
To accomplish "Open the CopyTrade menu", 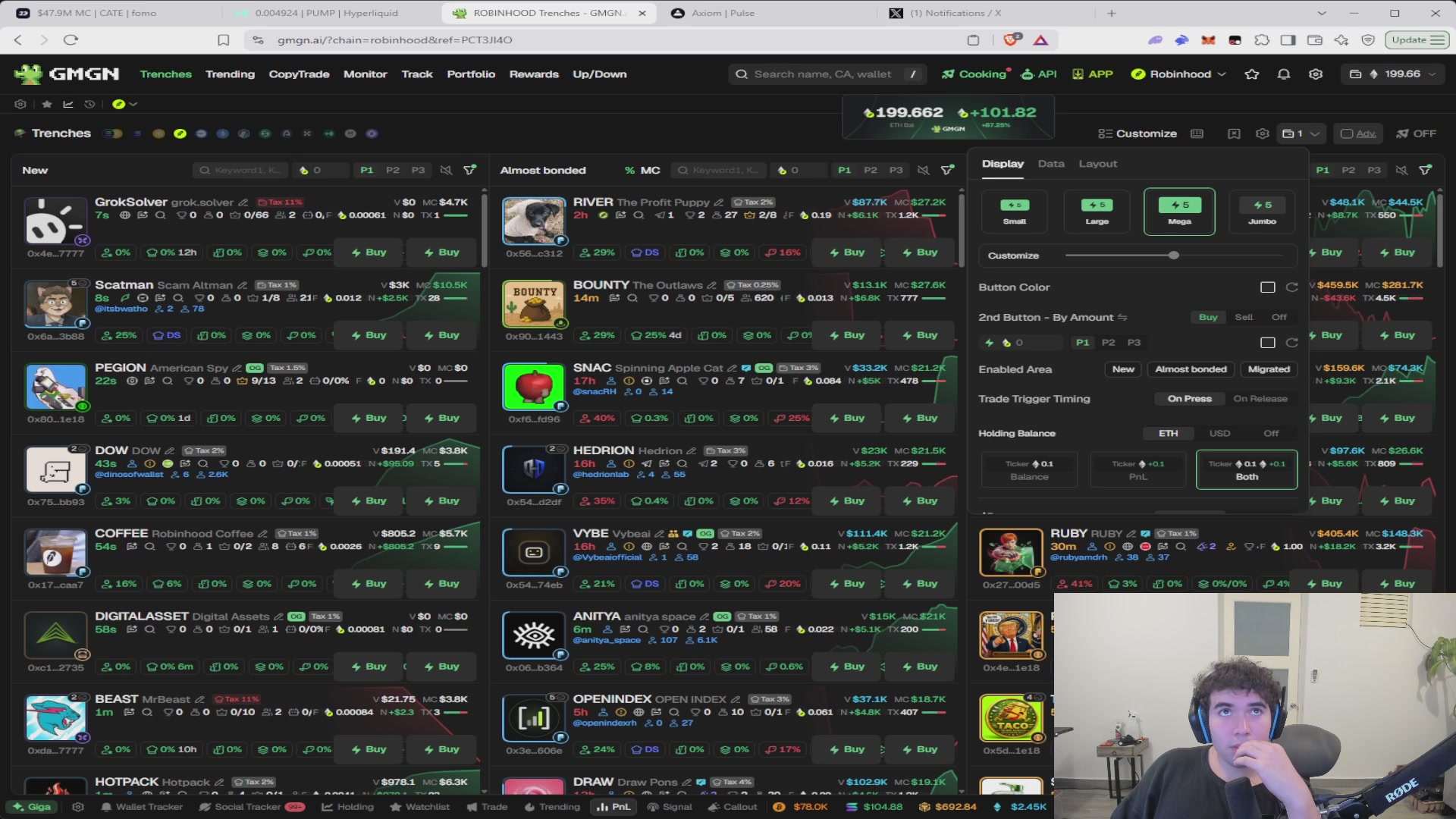I will [299, 74].
